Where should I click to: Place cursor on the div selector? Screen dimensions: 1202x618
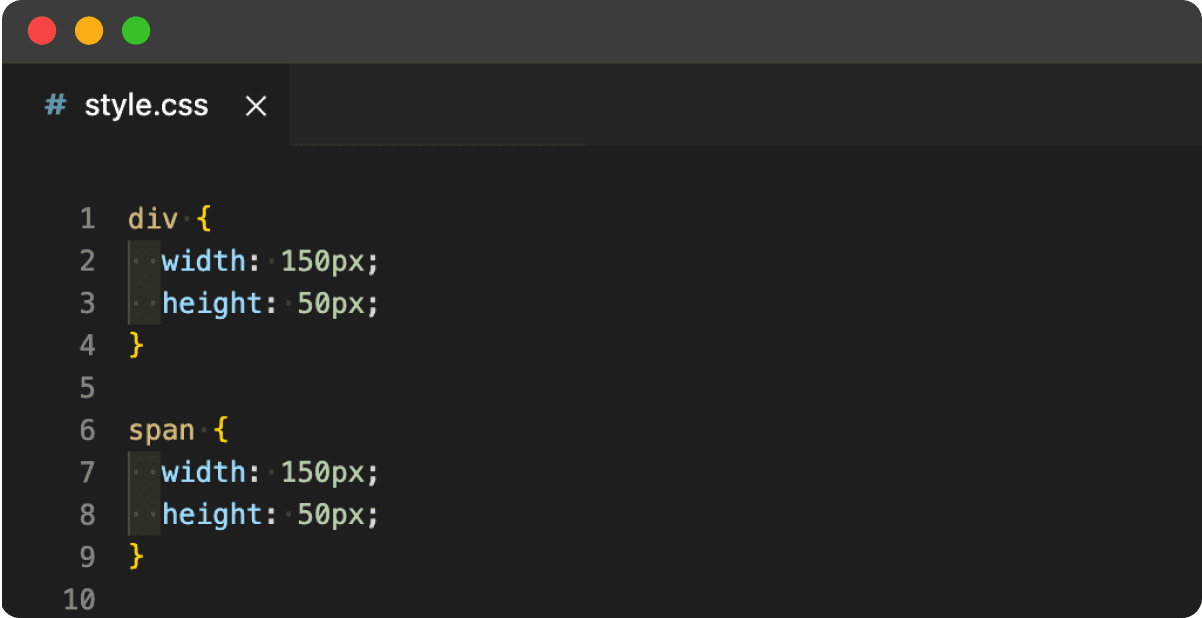click(x=152, y=218)
